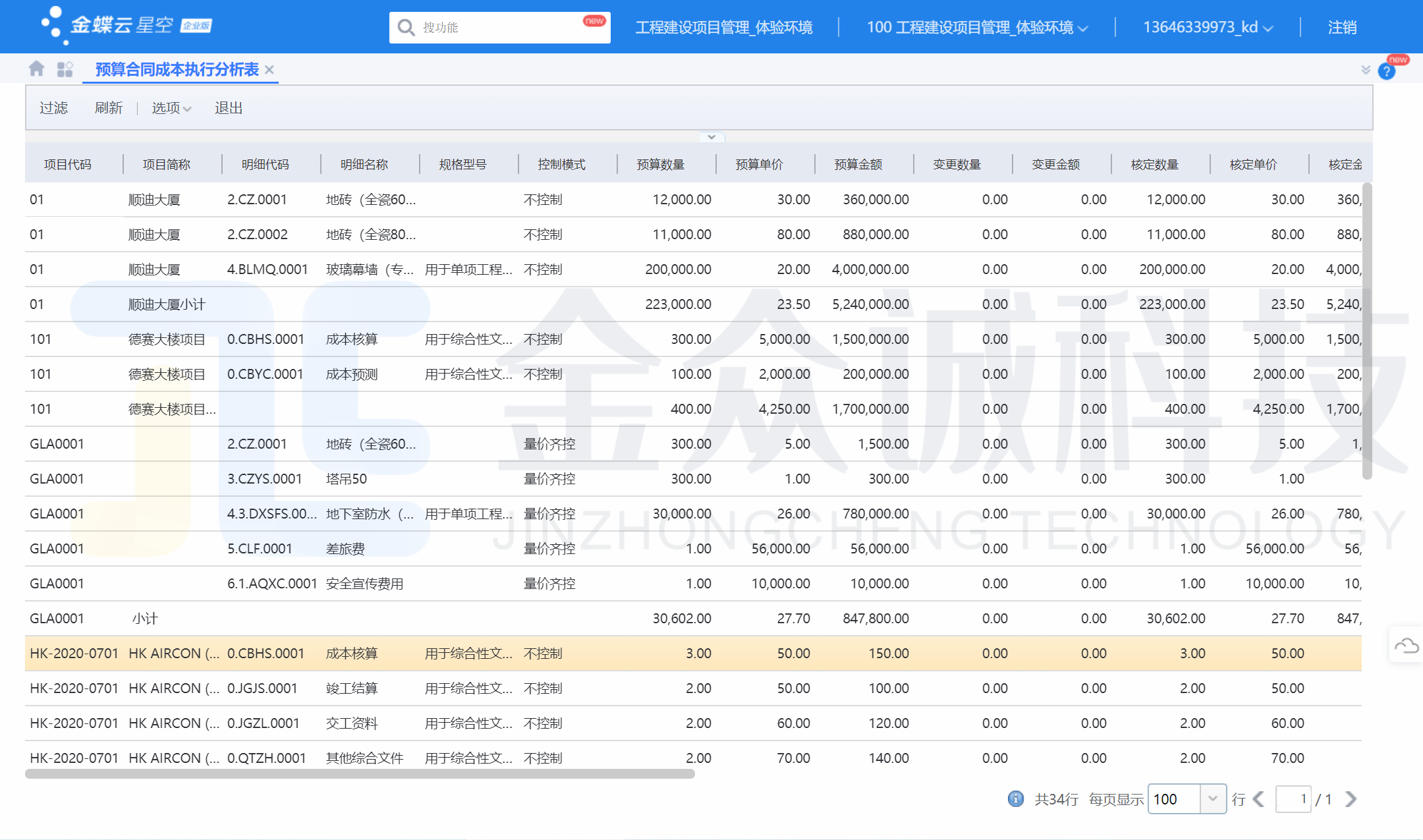Open rows-per-page 100 dropdown
This screenshot has width=1423, height=840.
(x=1212, y=799)
